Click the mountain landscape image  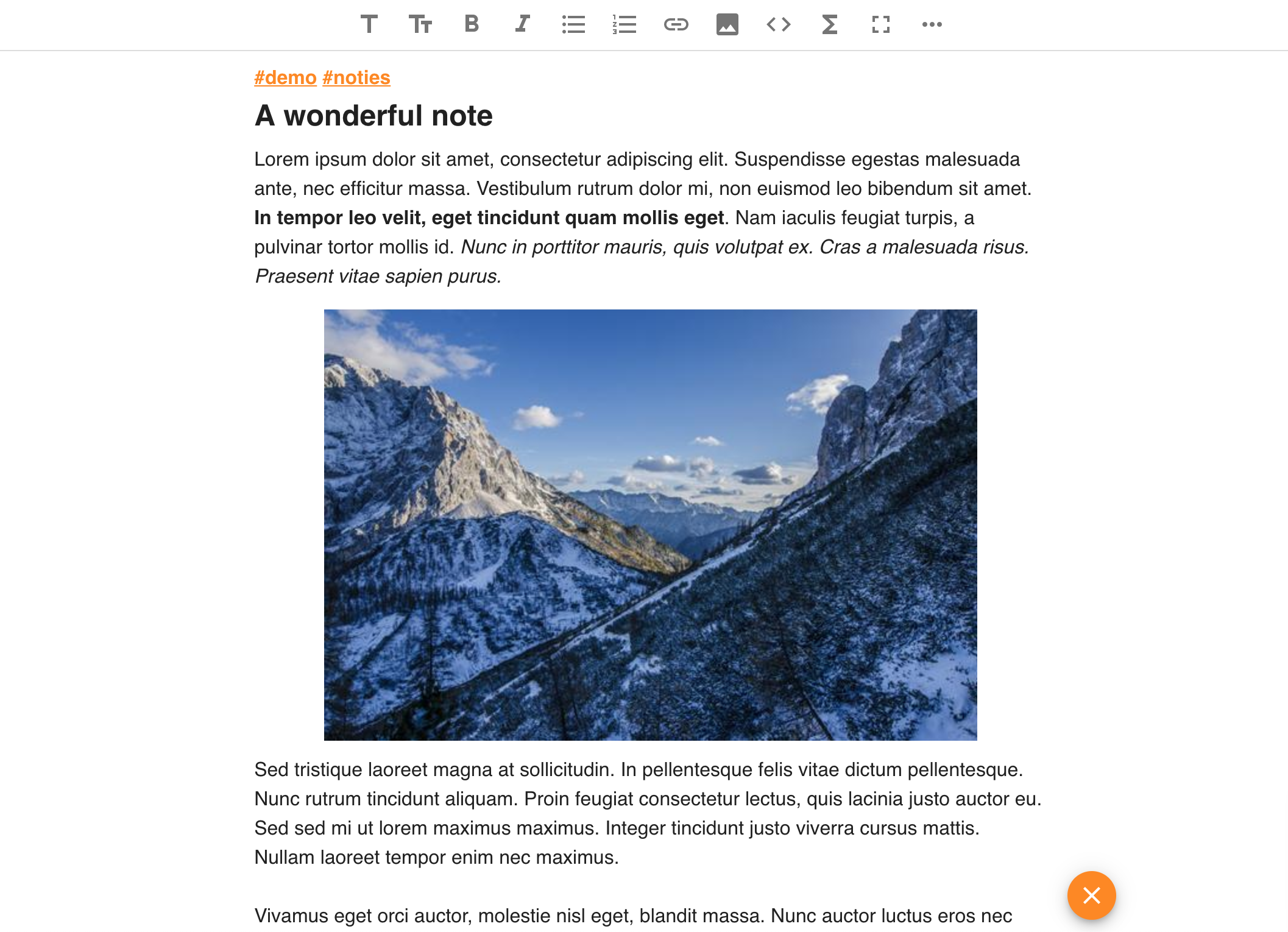click(x=650, y=524)
